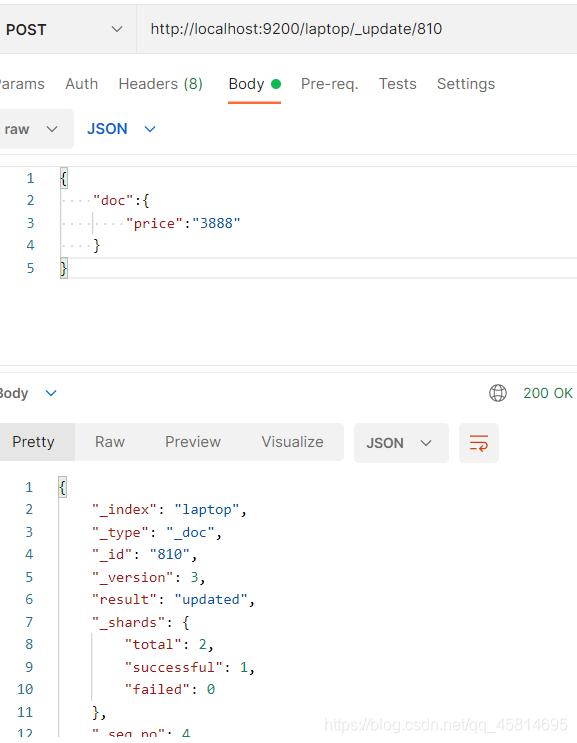Viewport: 577px width, 743px height.
Task: Open the Visualize response view
Action: 292,442
